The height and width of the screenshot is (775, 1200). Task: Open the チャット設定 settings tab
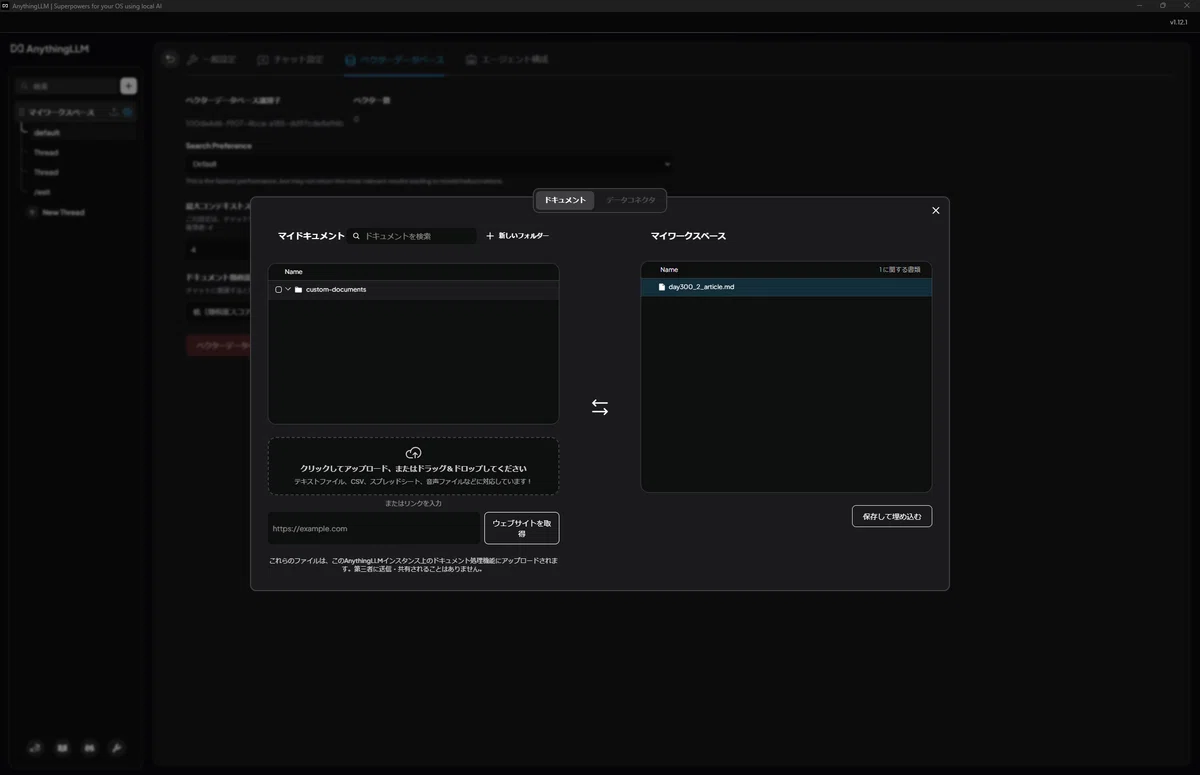coord(291,60)
